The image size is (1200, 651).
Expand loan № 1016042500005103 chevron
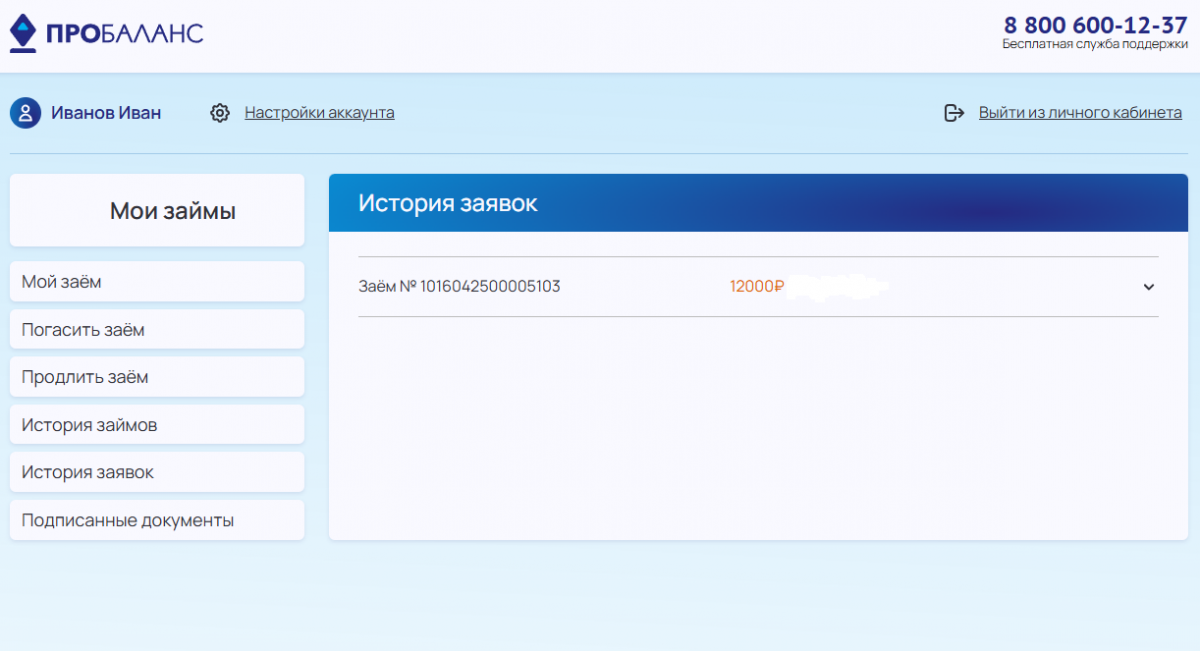point(1148,287)
